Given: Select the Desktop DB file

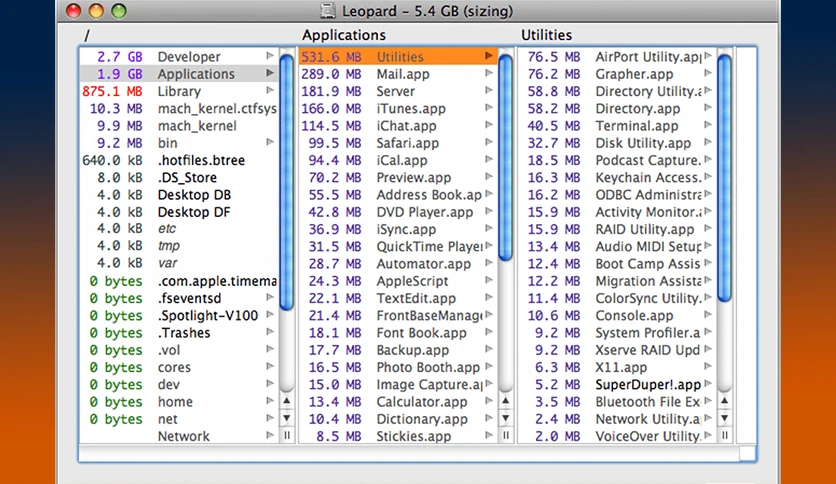Looking at the screenshot, I should (179, 195).
